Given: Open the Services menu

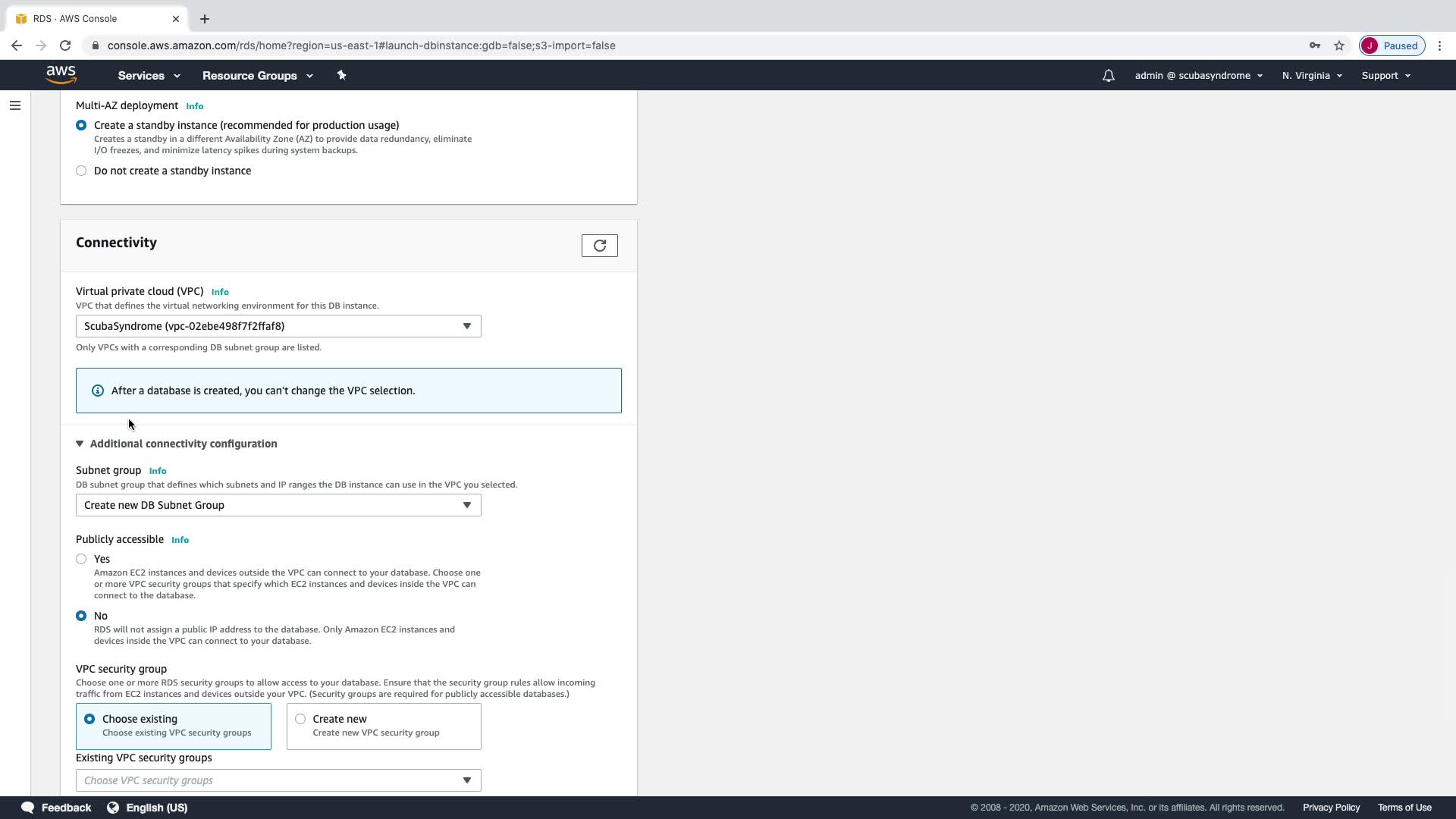Looking at the screenshot, I should click(149, 76).
